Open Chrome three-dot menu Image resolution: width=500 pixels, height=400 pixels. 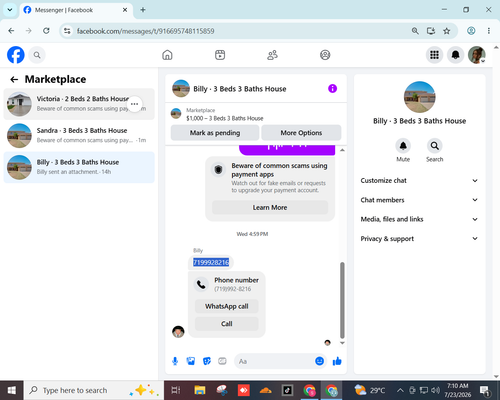[x=489, y=31]
